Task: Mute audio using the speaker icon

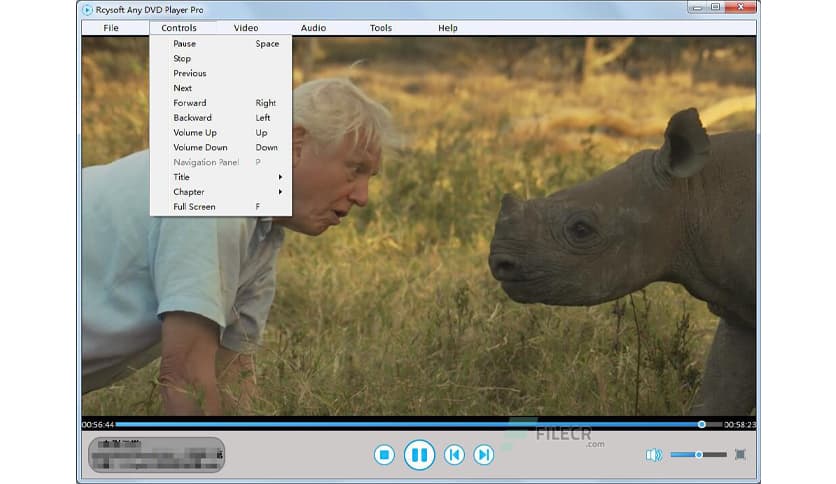Action: tap(654, 455)
